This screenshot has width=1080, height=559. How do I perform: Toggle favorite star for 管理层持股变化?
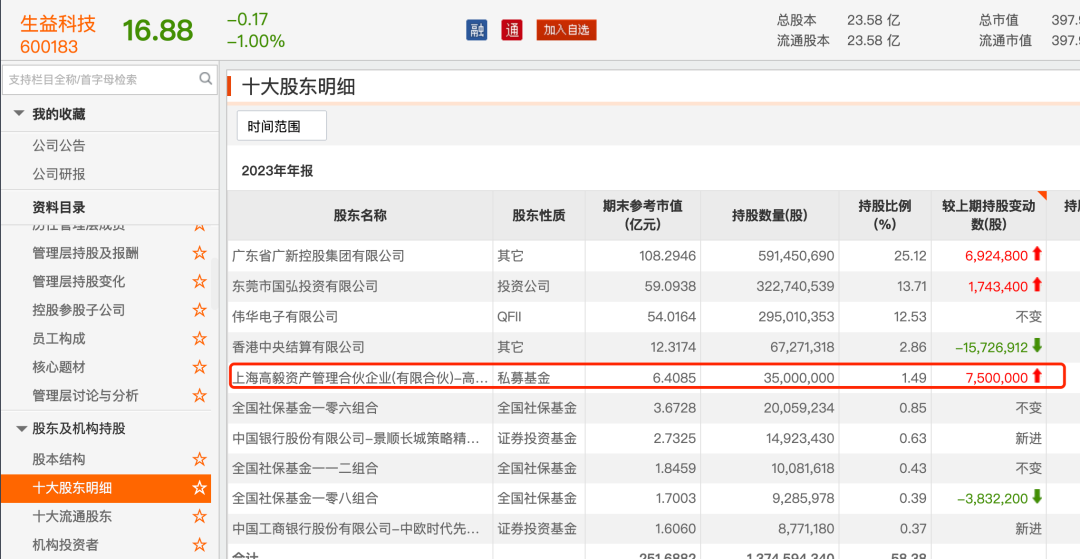200,282
